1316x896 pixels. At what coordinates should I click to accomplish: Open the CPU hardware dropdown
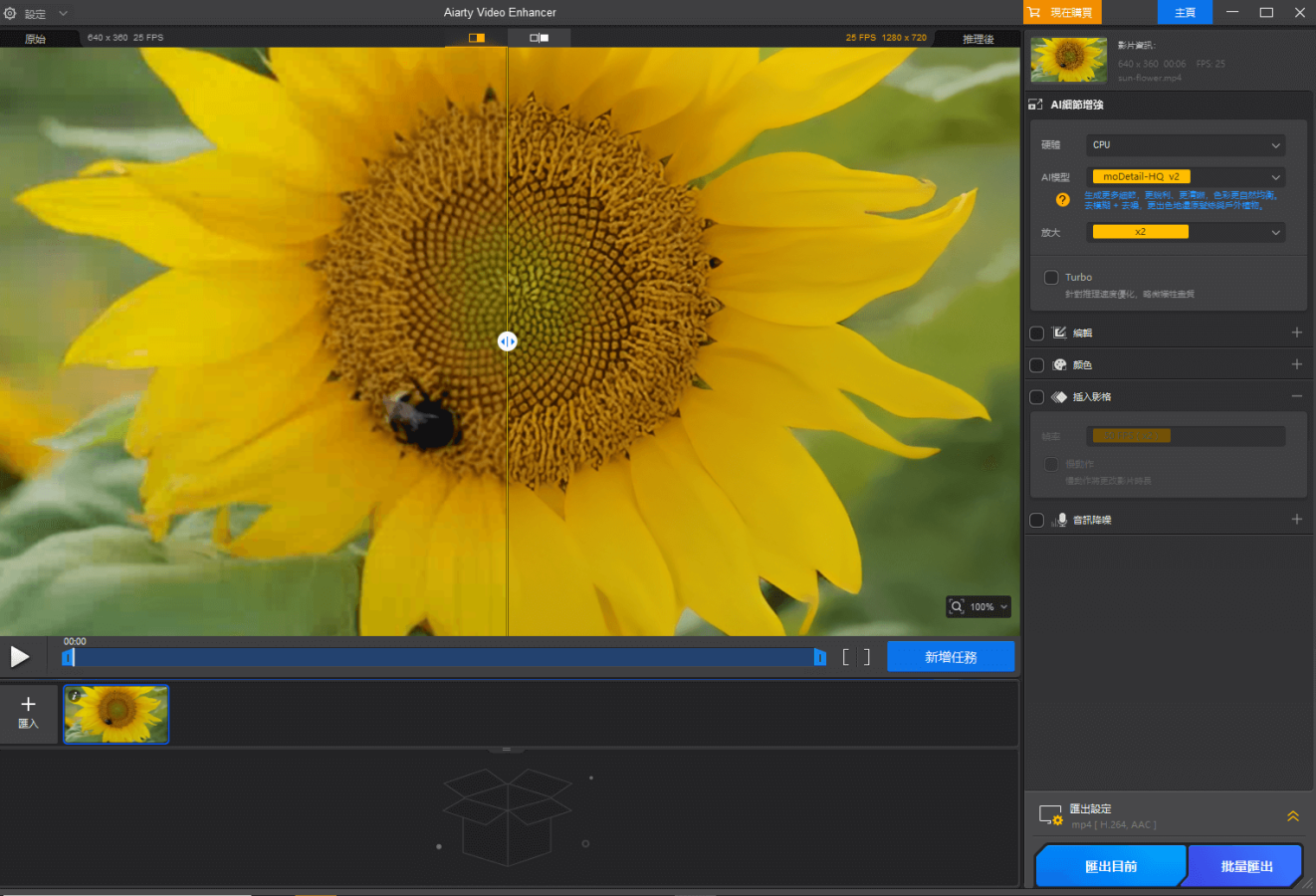(x=1185, y=145)
